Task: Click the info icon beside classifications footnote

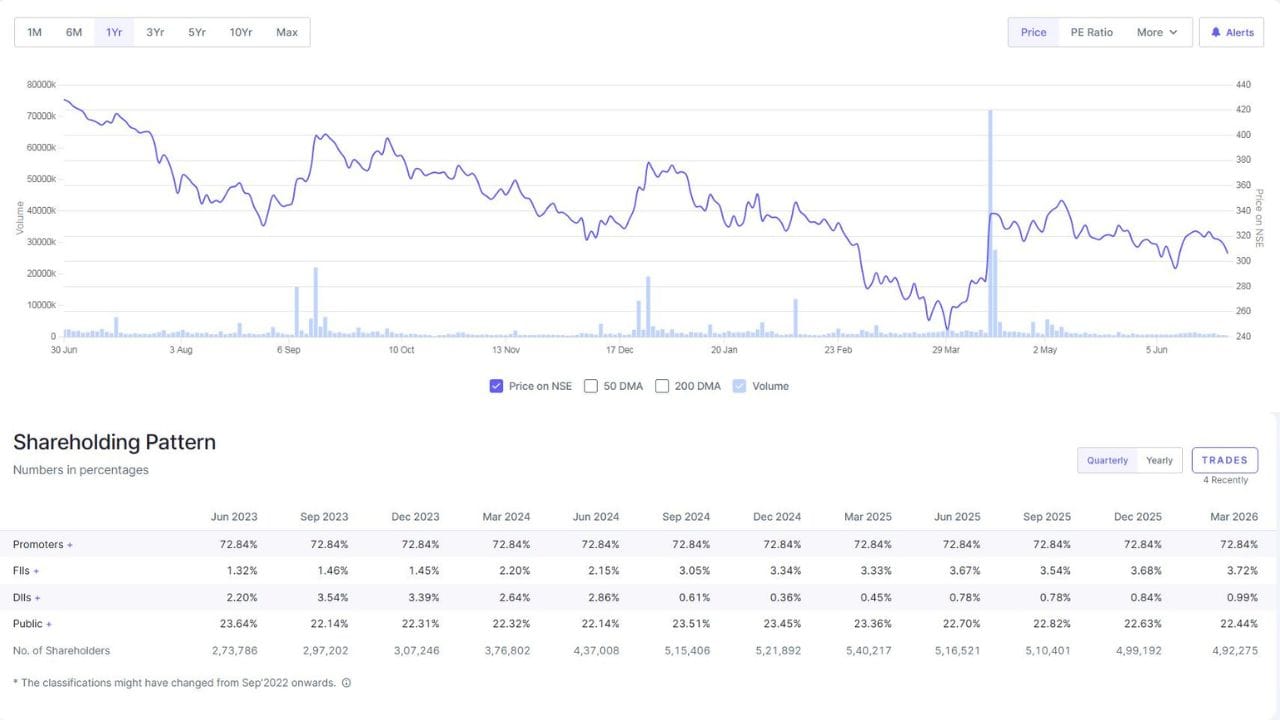Action: (346, 683)
